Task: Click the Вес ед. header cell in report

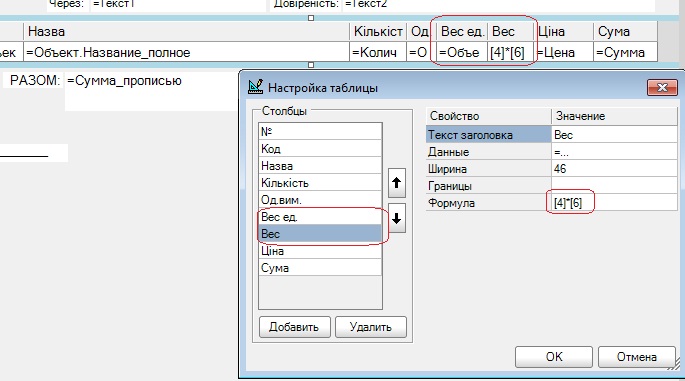Action: [462, 31]
